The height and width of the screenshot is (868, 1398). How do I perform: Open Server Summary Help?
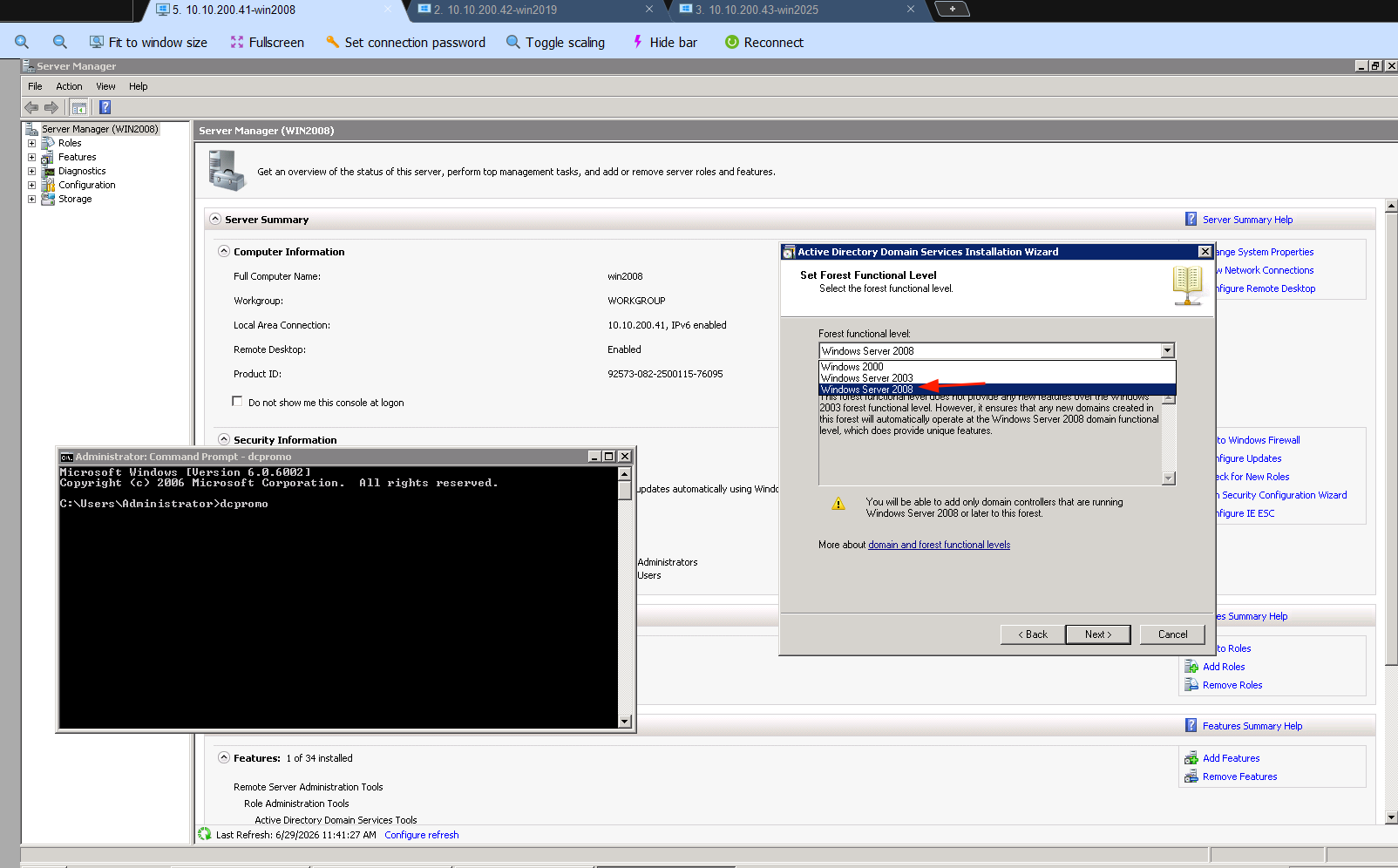pyautogui.click(x=1247, y=220)
